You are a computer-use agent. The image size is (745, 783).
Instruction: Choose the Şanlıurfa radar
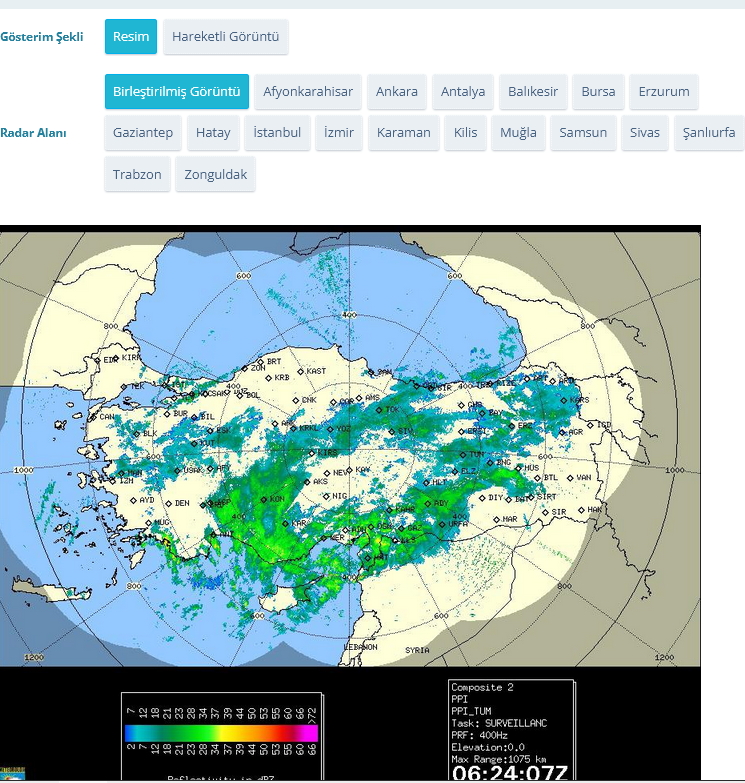709,132
